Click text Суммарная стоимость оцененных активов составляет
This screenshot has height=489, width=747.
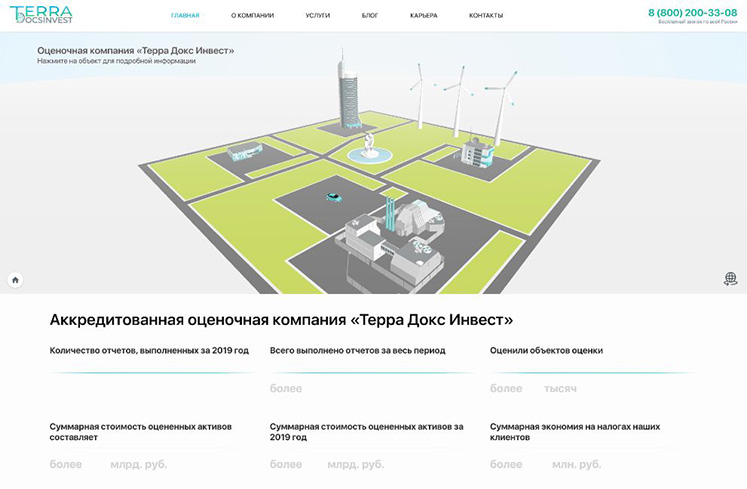[x=141, y=432]
